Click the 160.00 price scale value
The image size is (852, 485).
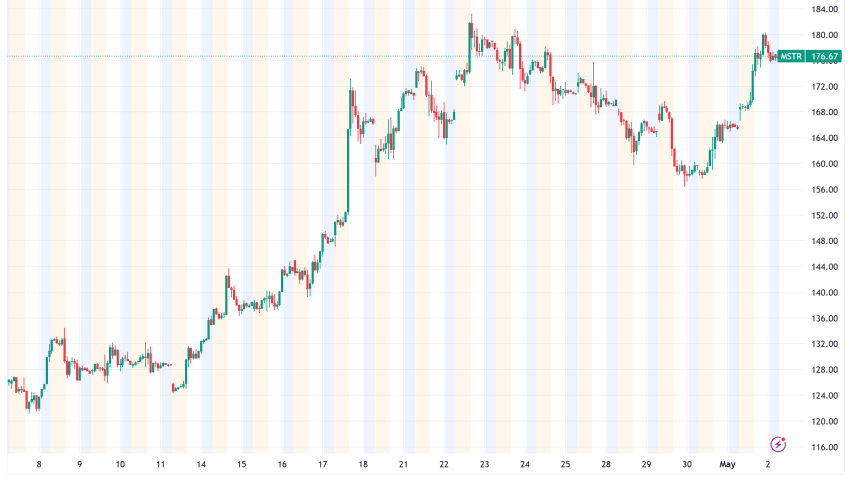[x=824, y=164]
